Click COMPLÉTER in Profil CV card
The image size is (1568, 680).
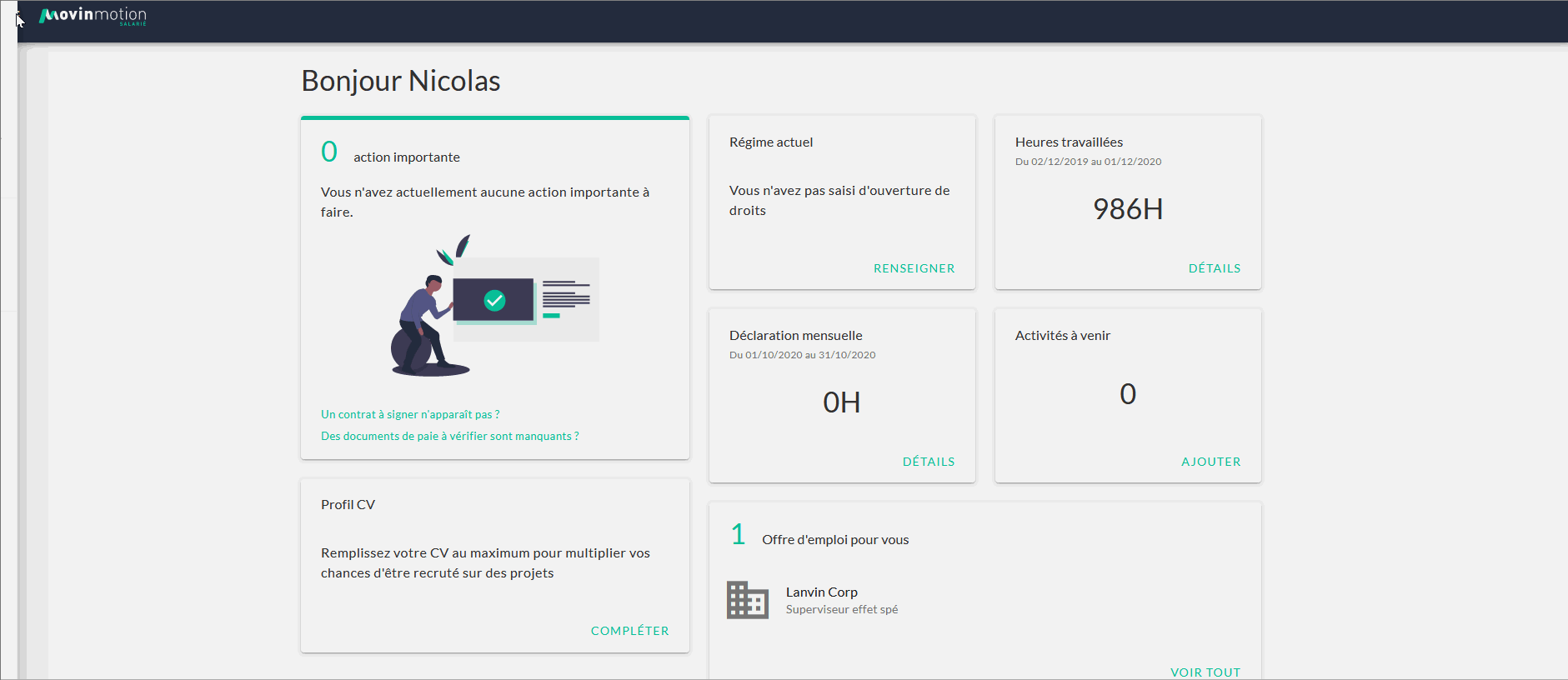pos(629,631)
